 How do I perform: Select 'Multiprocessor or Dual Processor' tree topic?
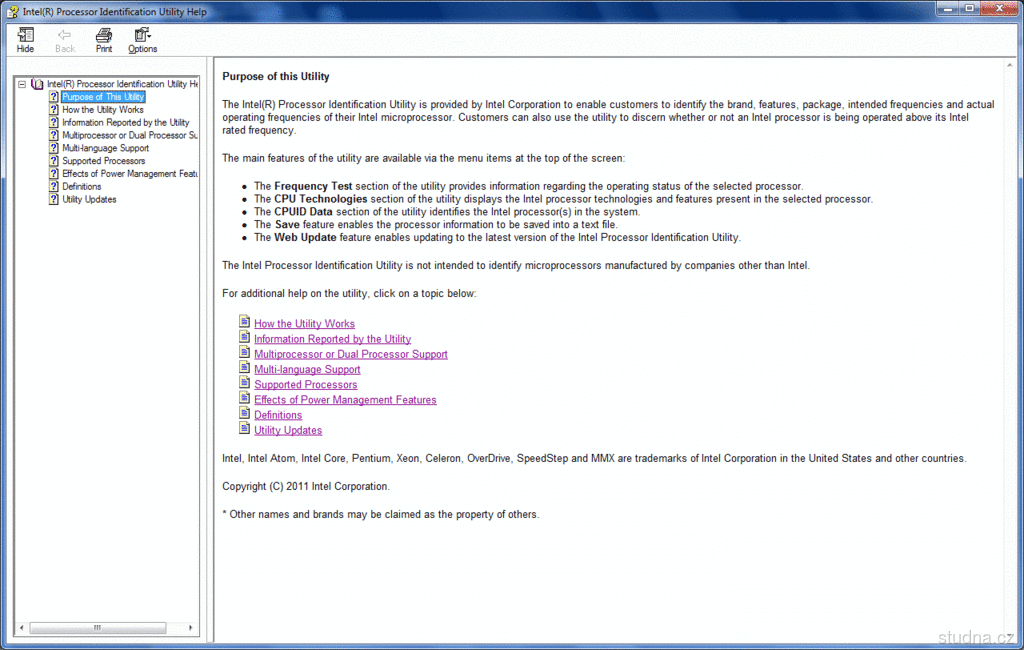click(x=129, y=135)
